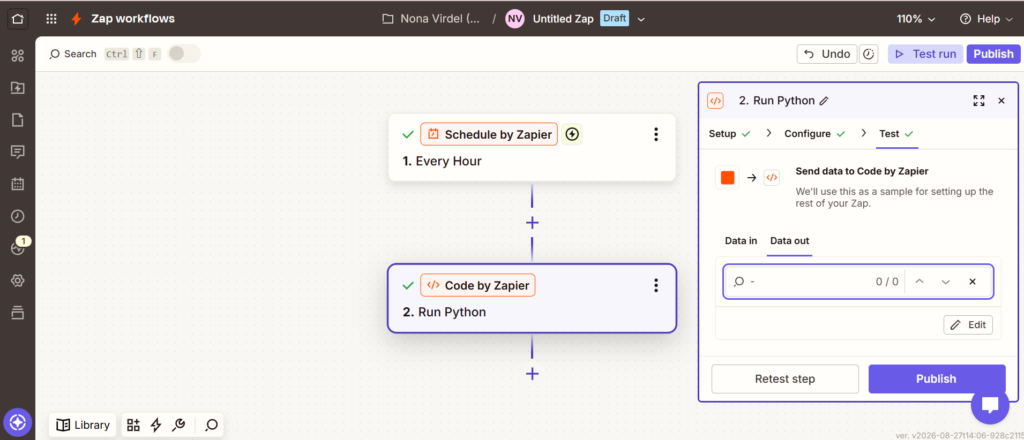
Task: Open the Nona Virdel folder breadcrumb
Action: [431, 19]
